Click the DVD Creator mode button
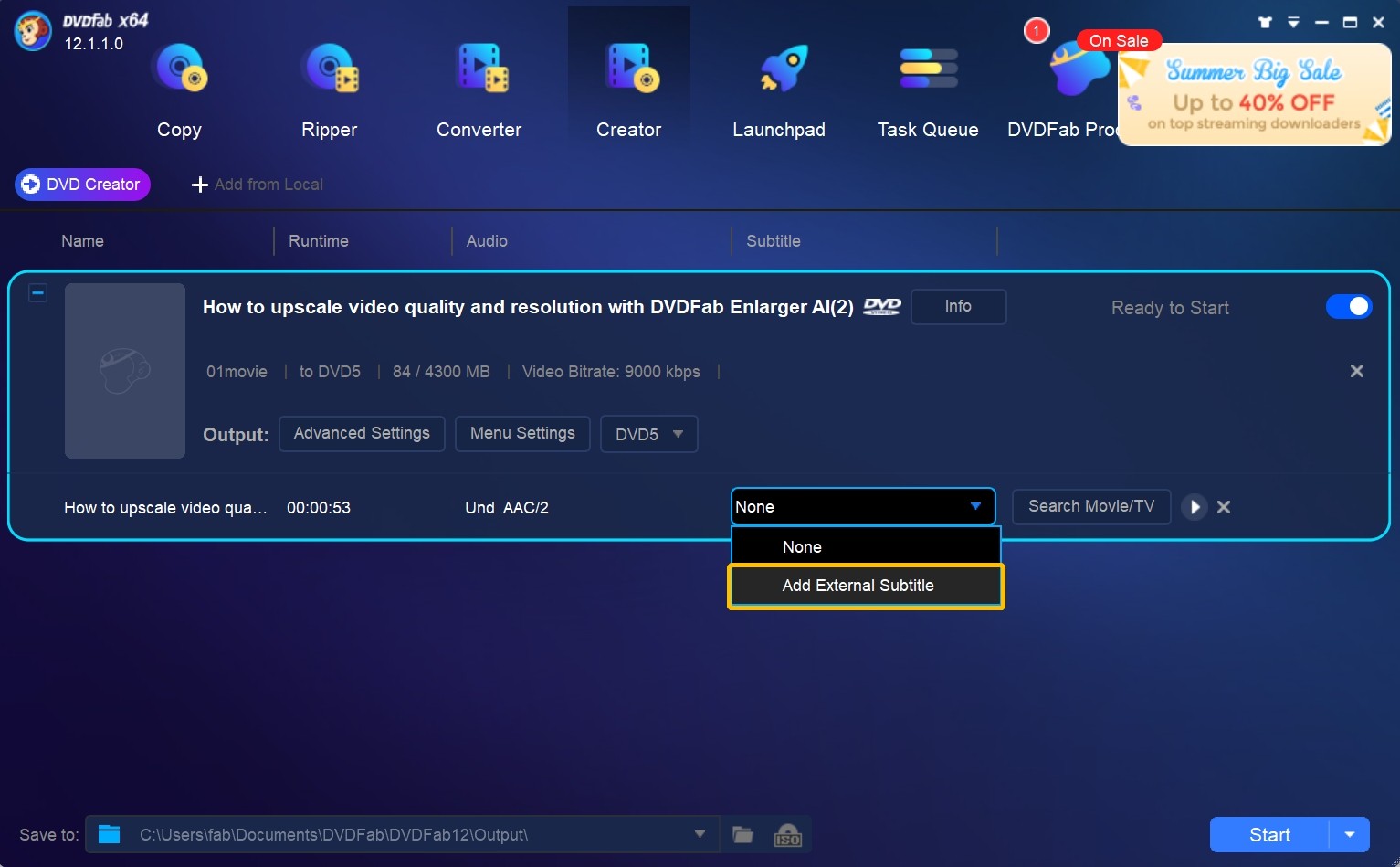1400x867 pixels. pyautogui.click(x=82, y=185)
